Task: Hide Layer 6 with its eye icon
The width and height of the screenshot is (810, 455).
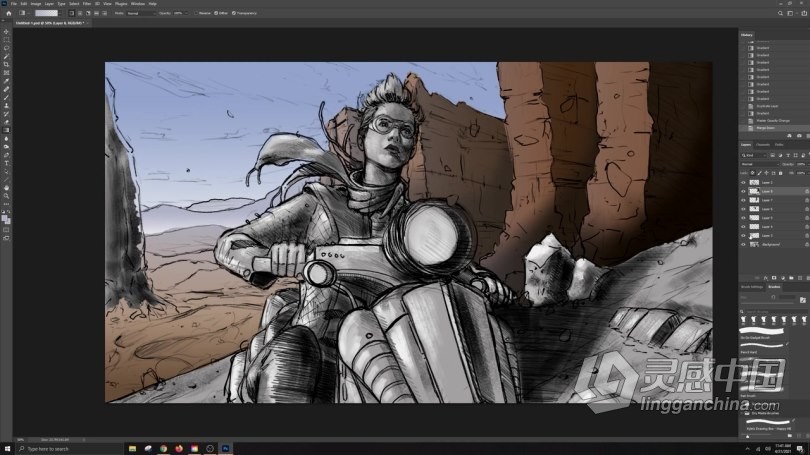Action: (743, 209)
